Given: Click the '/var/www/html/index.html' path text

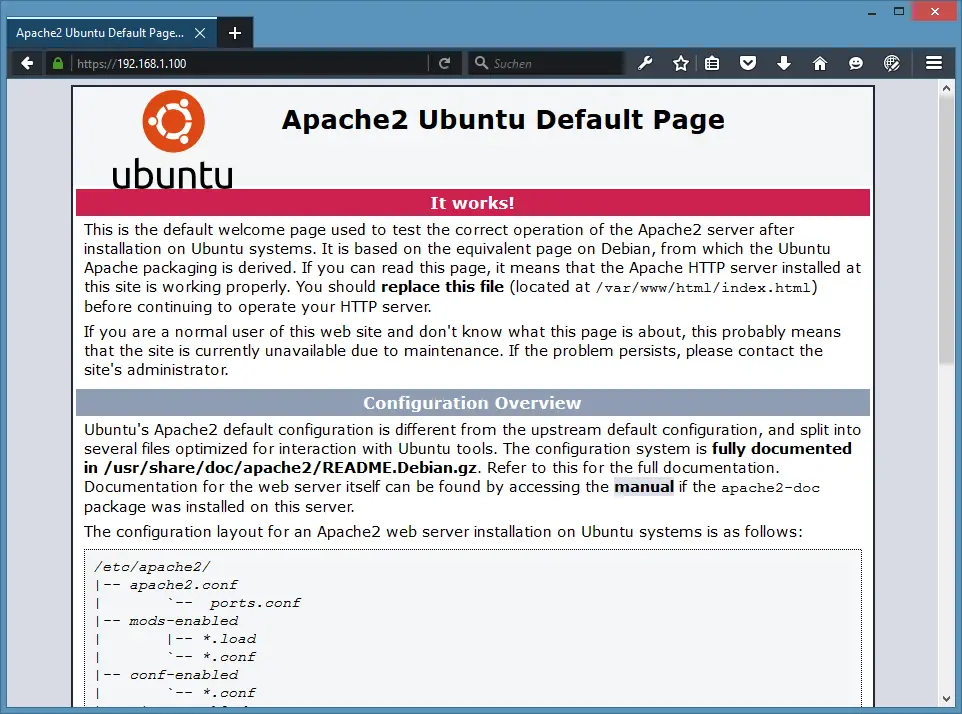Looking at the screenshot, I should pyautogui.click(x=703, y=288).
